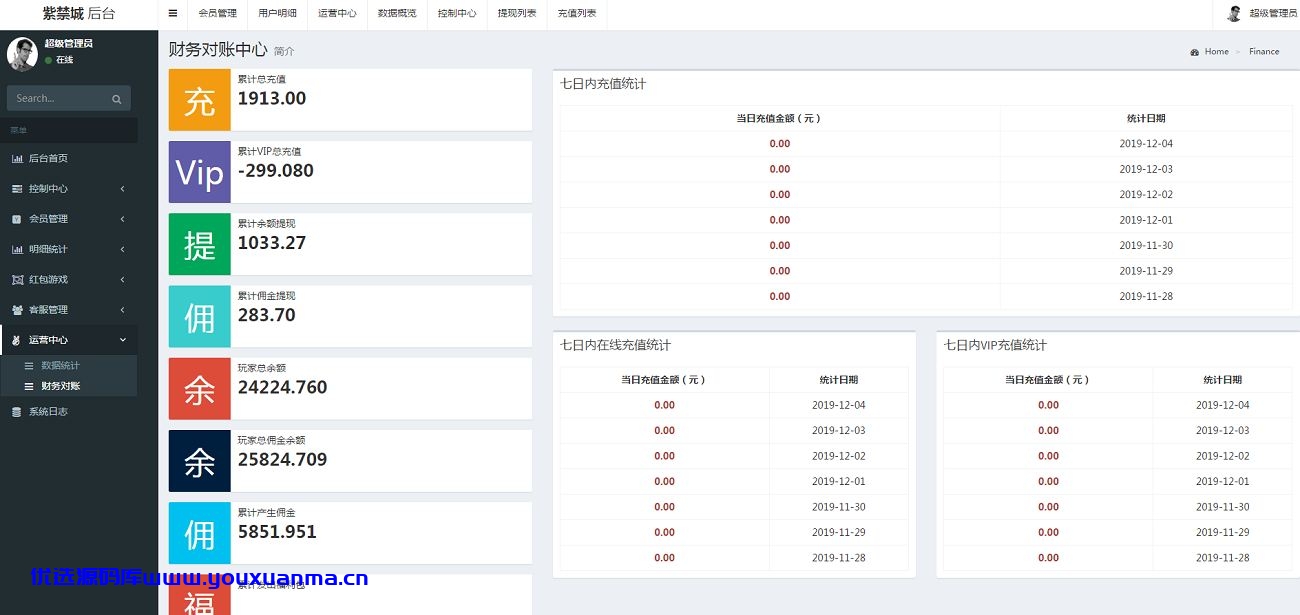The image size is (1300, 615).
Task: Click 超级管理员 name in sidebar profile
Action: coord(69,44)
